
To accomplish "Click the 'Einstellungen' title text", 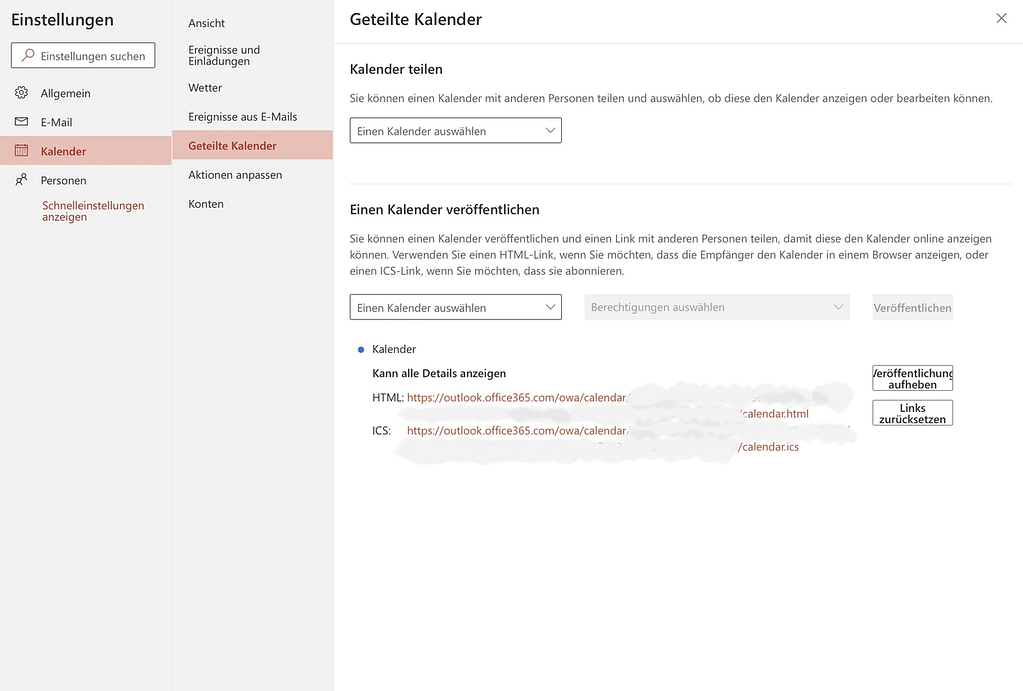I will 62,20.
